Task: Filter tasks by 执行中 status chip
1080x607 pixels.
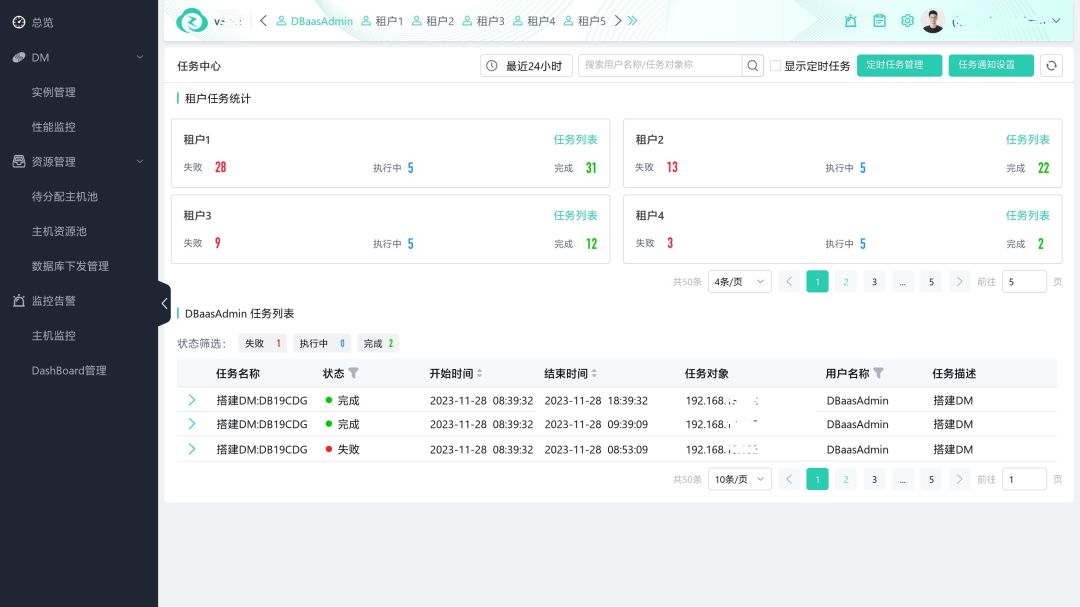Action: click(x=322, y=343)
